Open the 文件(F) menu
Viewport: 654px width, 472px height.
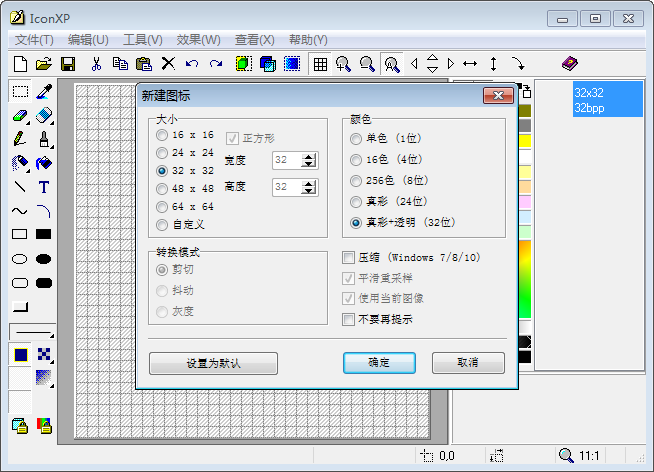[x=34, y=40]
